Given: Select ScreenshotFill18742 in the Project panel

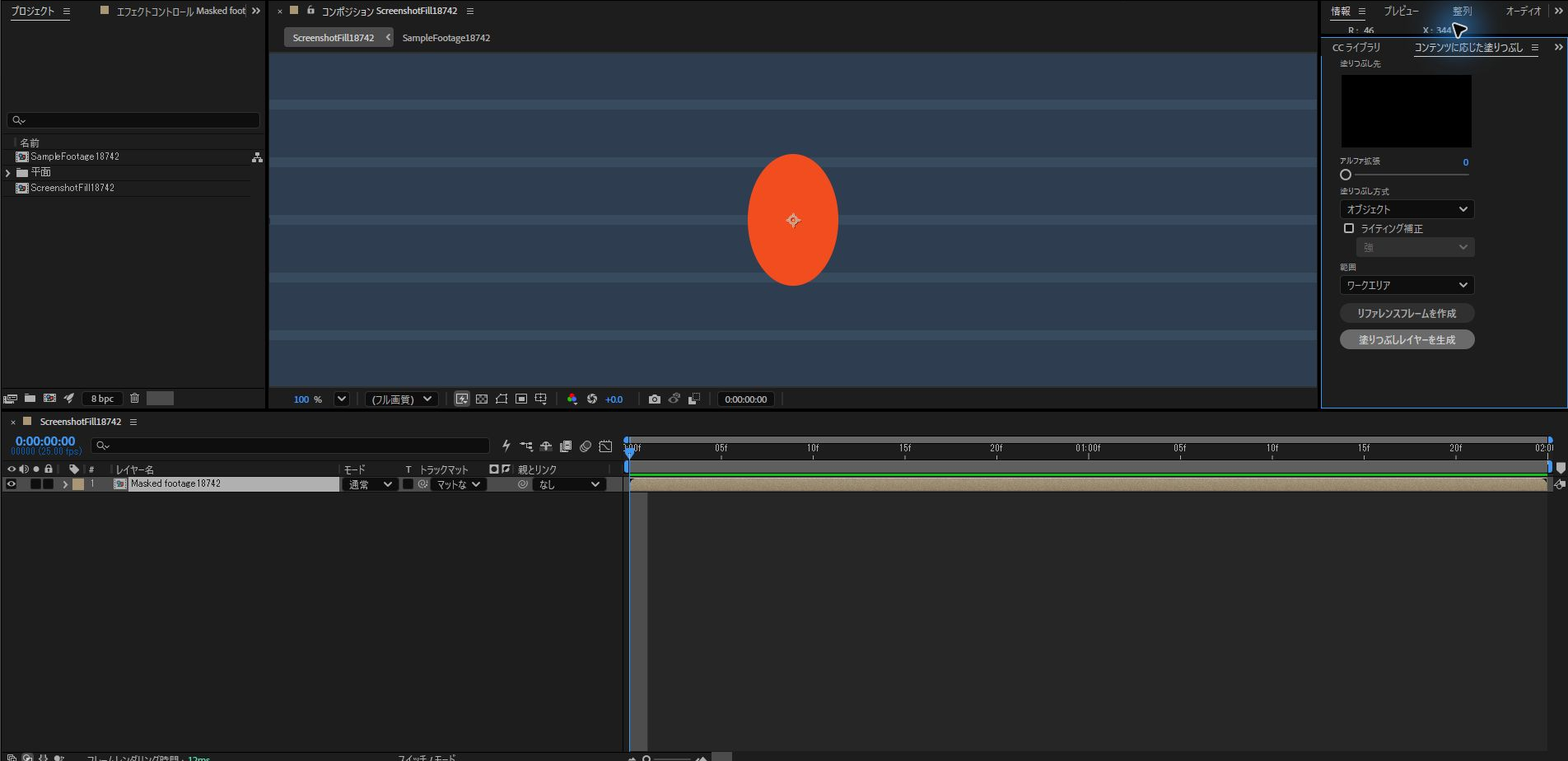Looking at the screenshot, I should 72,188.
